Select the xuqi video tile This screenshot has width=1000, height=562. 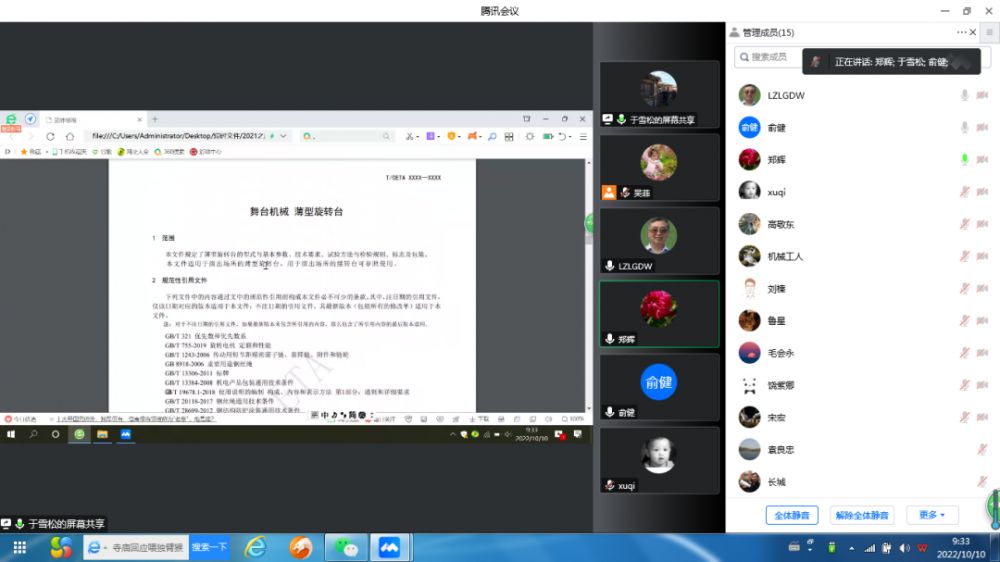(x=659, y=461)
